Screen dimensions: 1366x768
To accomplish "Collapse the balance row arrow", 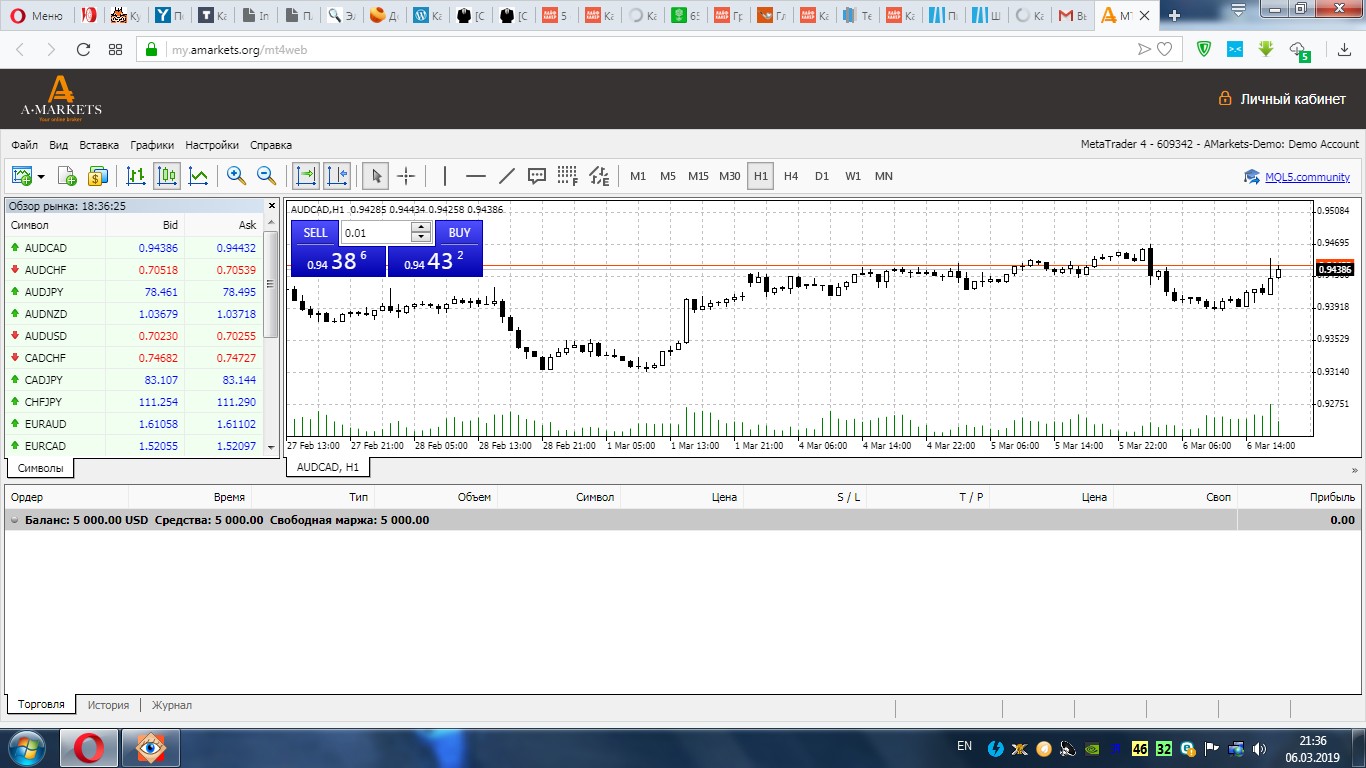I will pyautogui.click(x=15, y=520).
